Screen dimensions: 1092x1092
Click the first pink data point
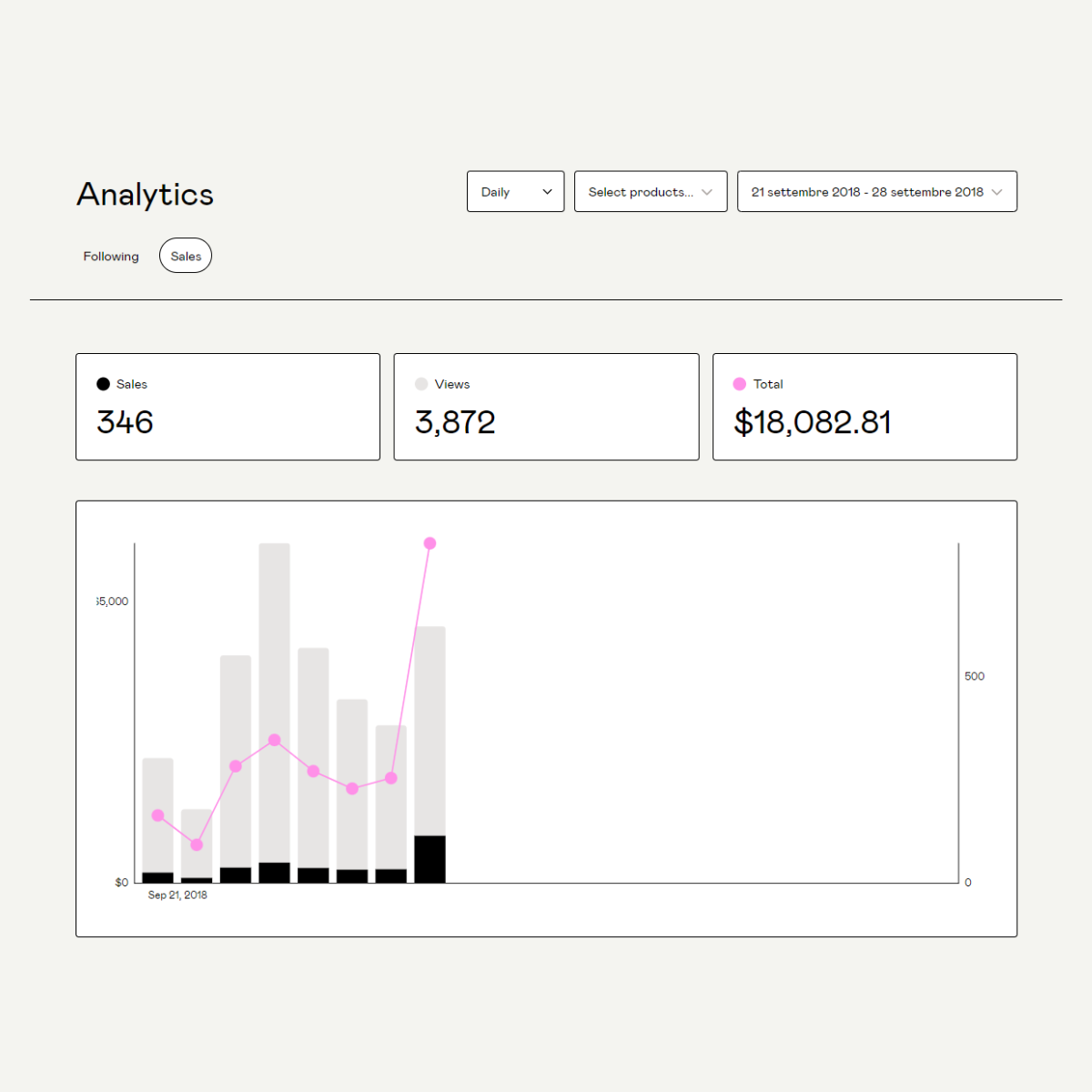tap(158, 815)
